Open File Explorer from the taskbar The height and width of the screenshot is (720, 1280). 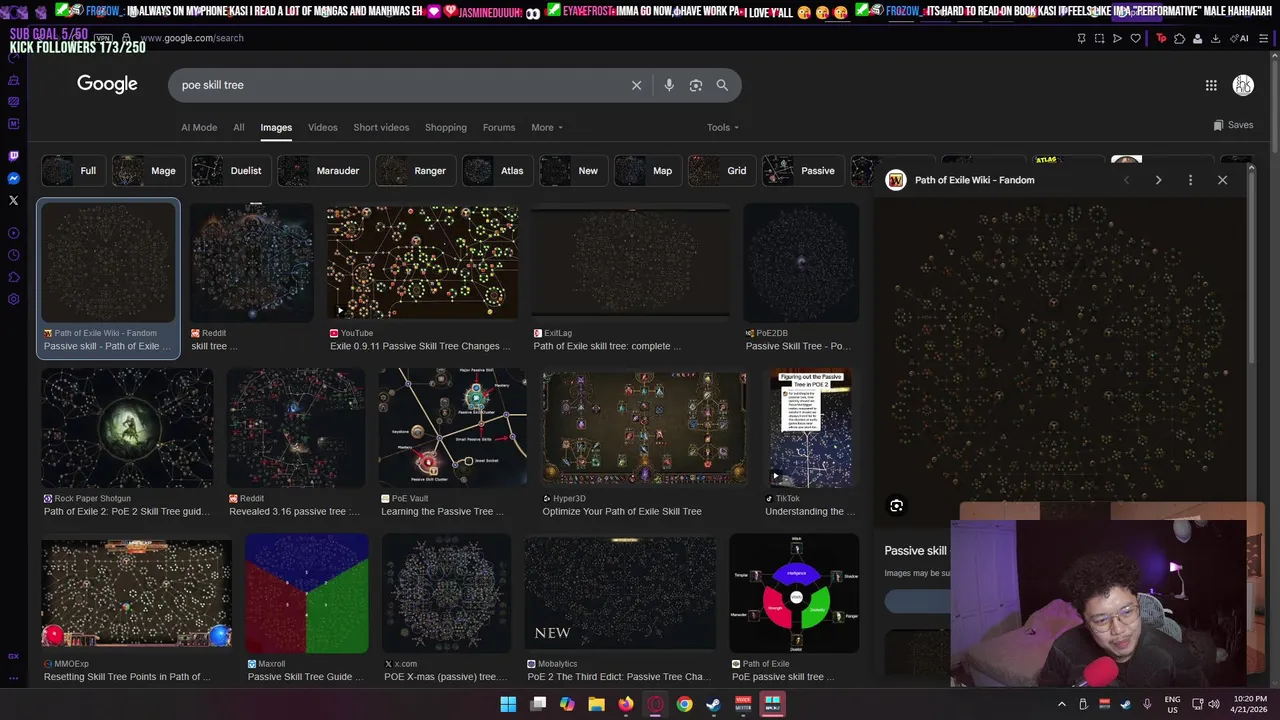click(x=597, y=704)
